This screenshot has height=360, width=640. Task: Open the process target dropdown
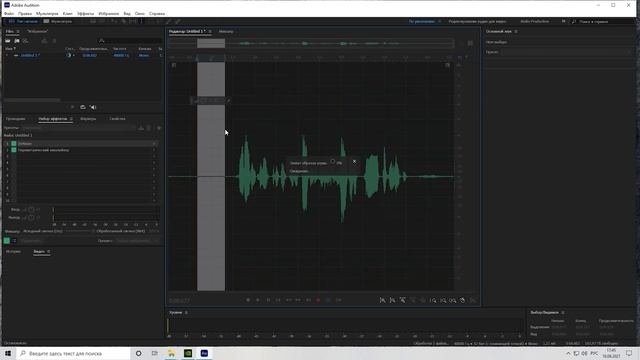(x=138, y=241)
